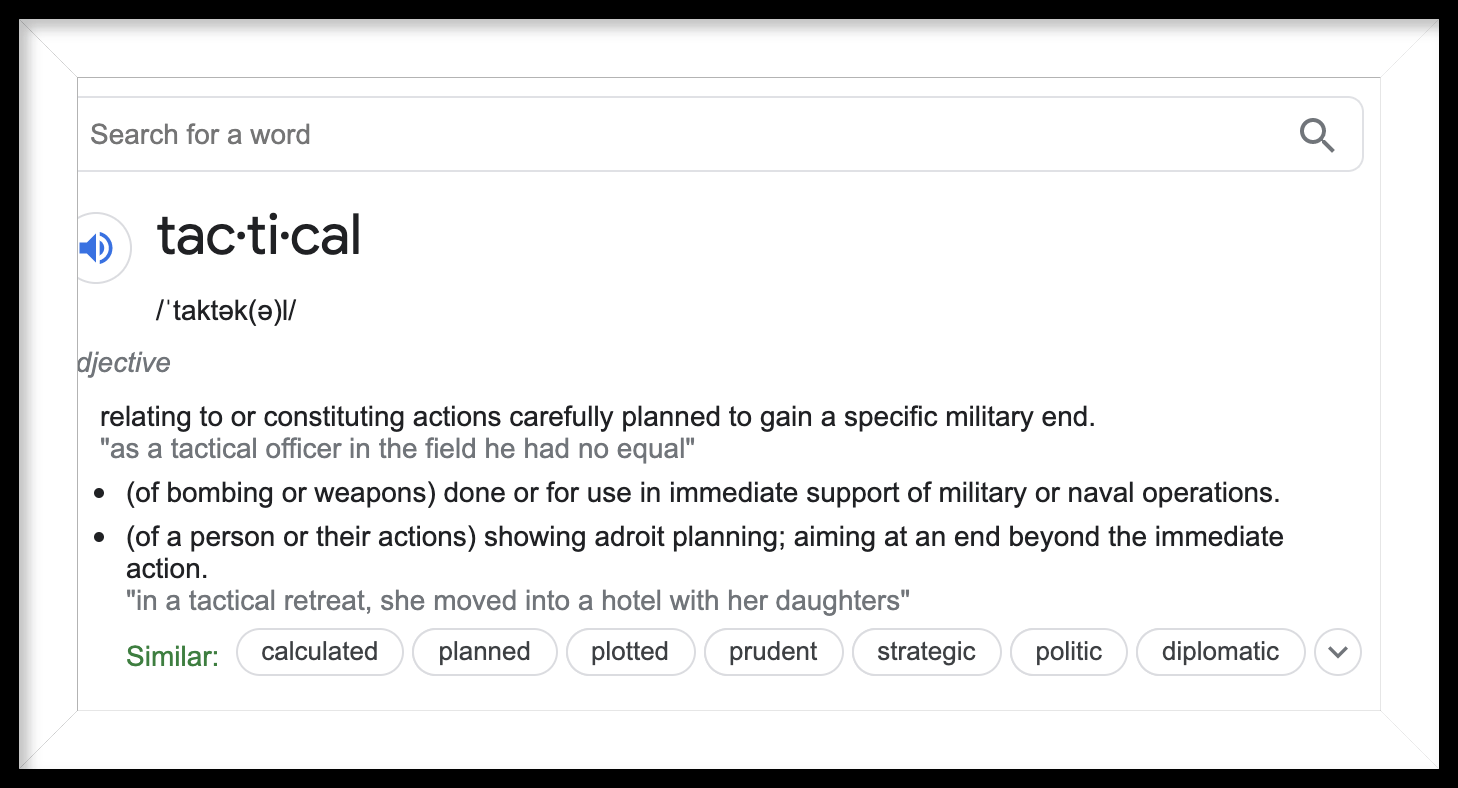The width and height of the screenshot is (1458, 788).
Task: Click the 'politic' synonym chip
Action: click(1068, 652)
